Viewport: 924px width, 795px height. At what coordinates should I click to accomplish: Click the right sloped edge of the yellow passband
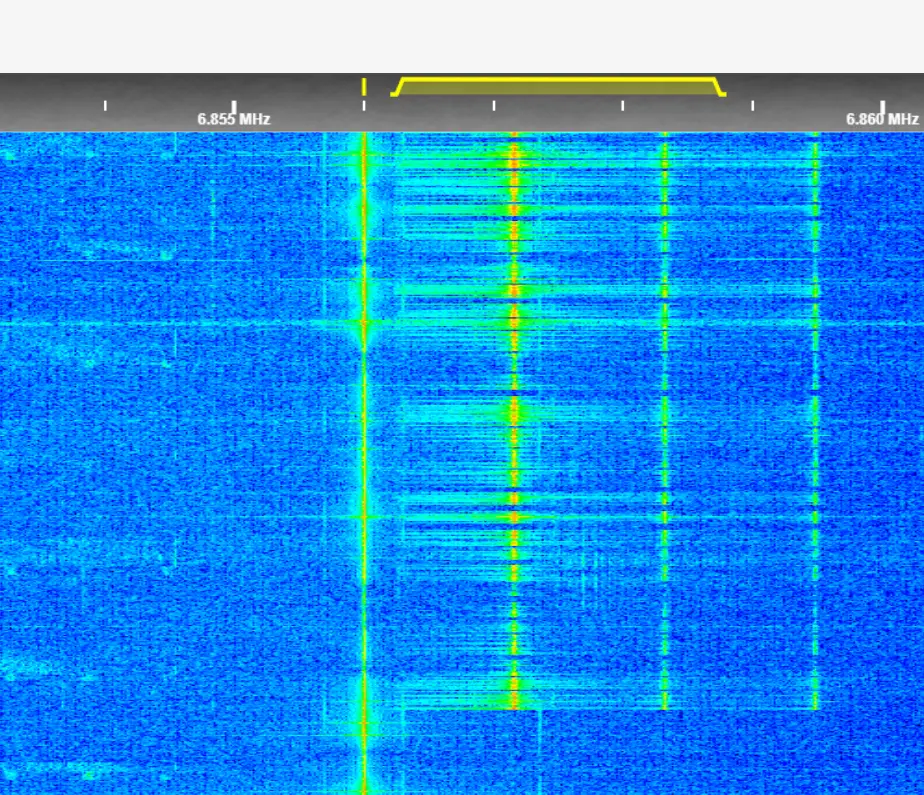(x=719, y=88)
